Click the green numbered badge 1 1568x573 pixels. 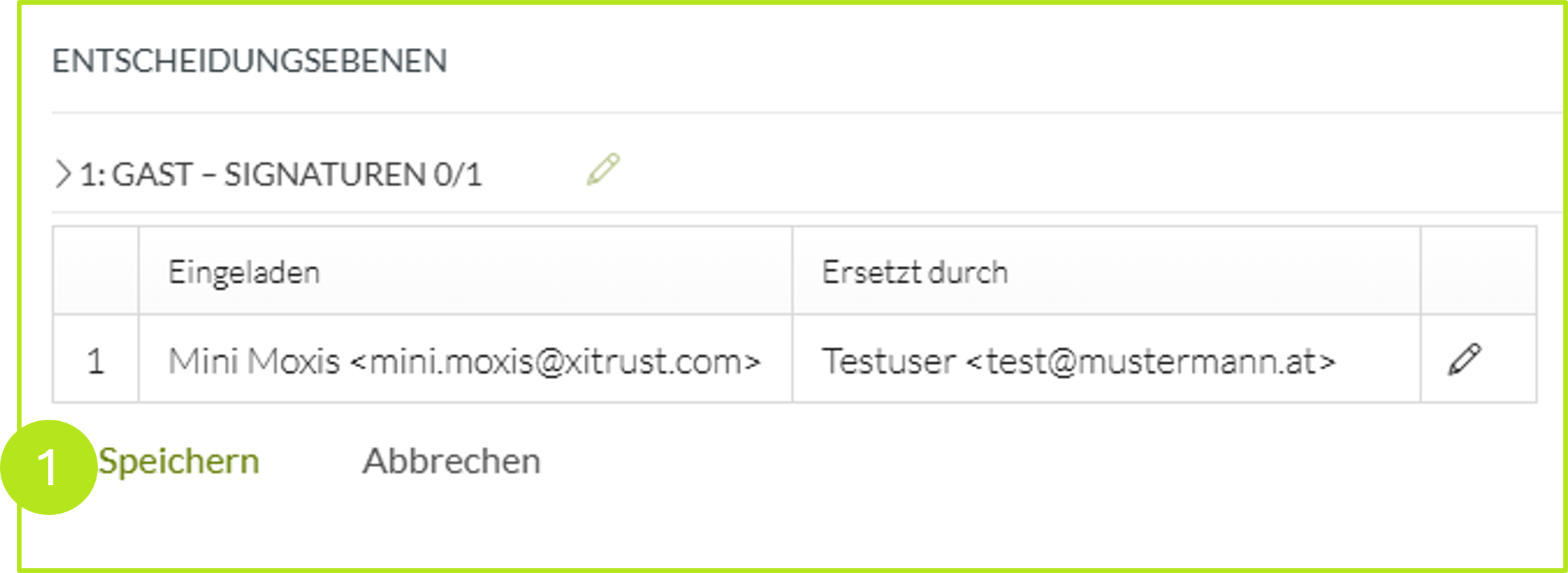click(49, 467)
